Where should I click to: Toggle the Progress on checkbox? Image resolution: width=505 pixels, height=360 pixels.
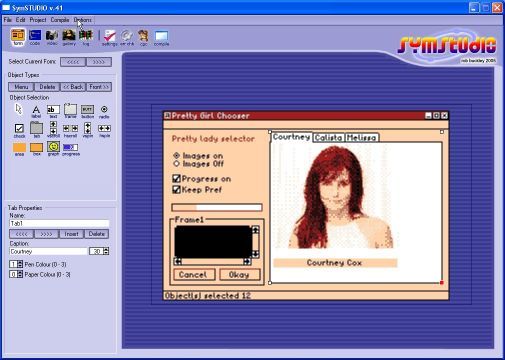coord(176,179)
